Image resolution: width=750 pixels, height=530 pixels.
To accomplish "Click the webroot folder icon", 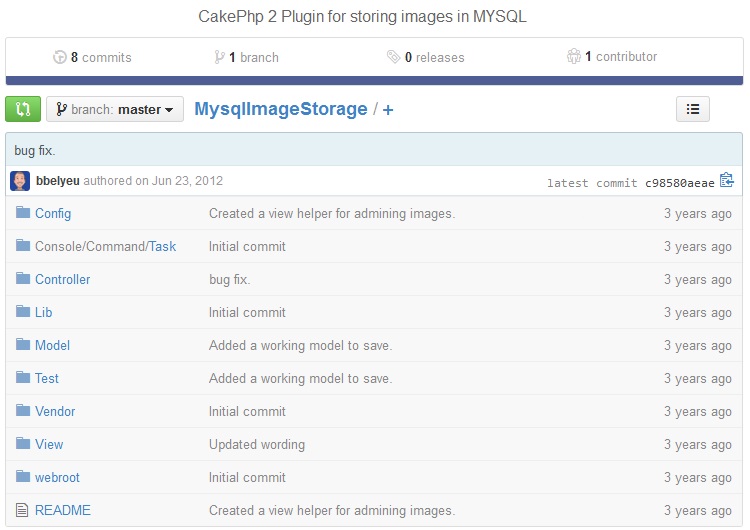I will tap(22, 476).
